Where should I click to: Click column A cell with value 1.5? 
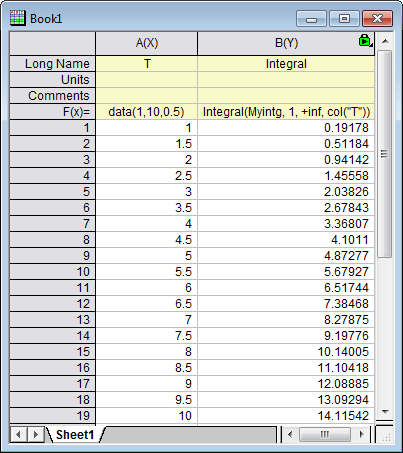(147, 144)
